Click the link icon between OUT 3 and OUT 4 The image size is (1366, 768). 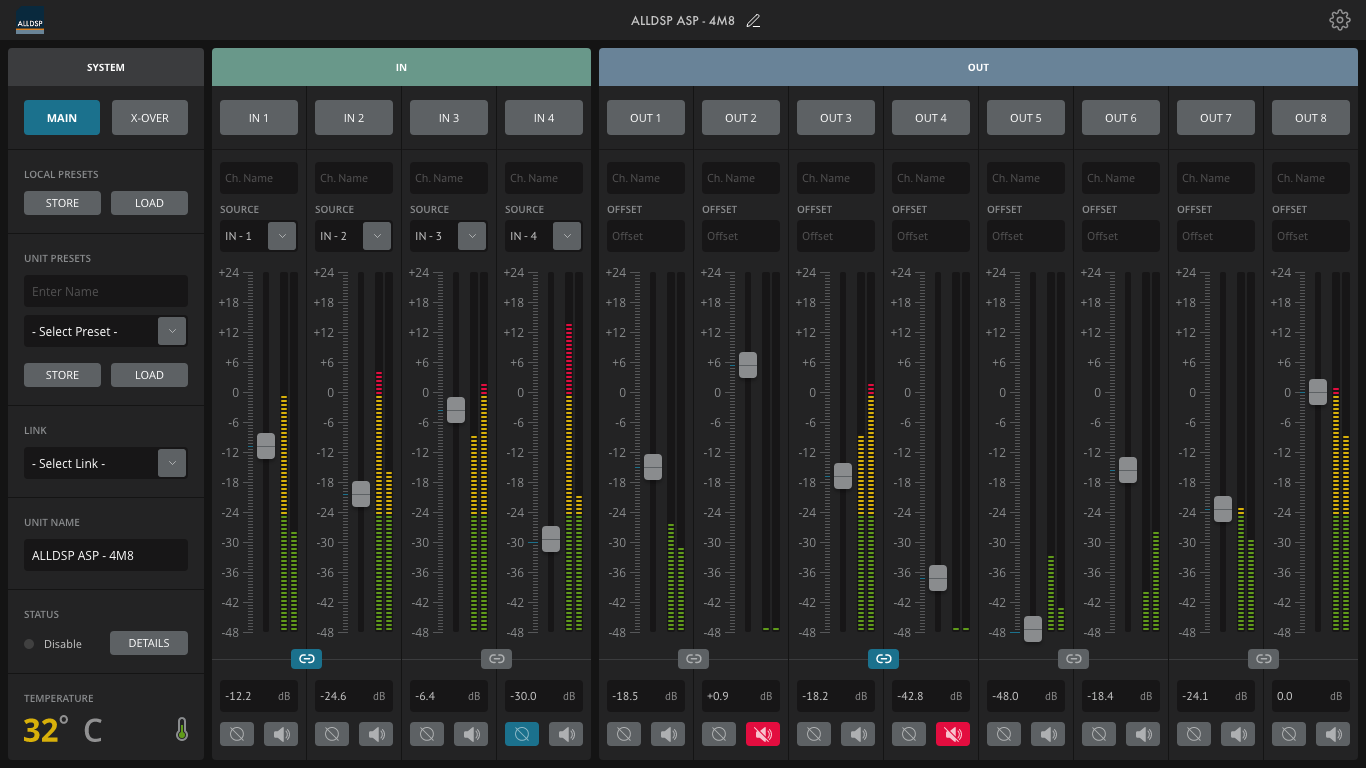point(883,659)
